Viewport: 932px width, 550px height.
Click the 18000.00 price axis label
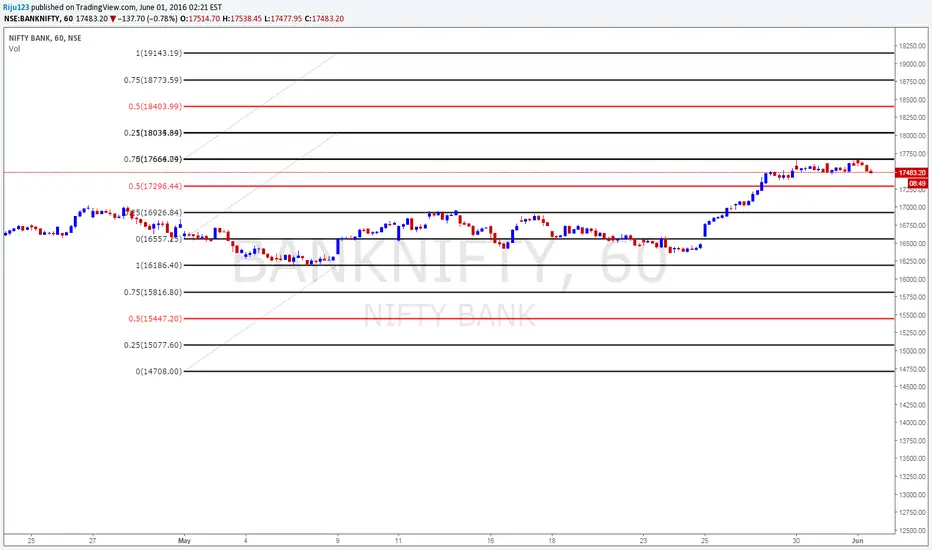click(912, 136)
